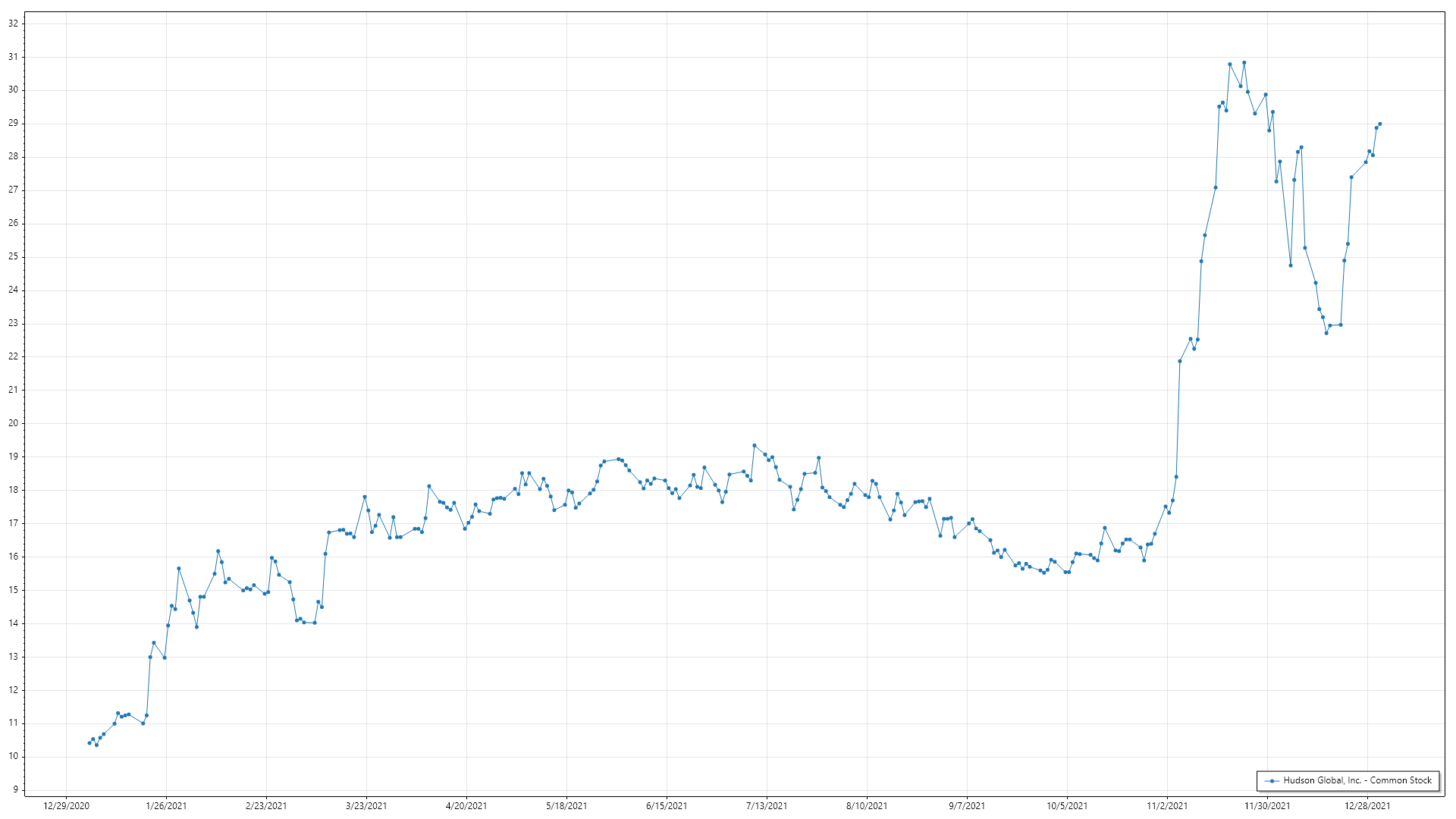Click the 32 label on y-axis
The image size is (1456, 819).
coord(13,24)
